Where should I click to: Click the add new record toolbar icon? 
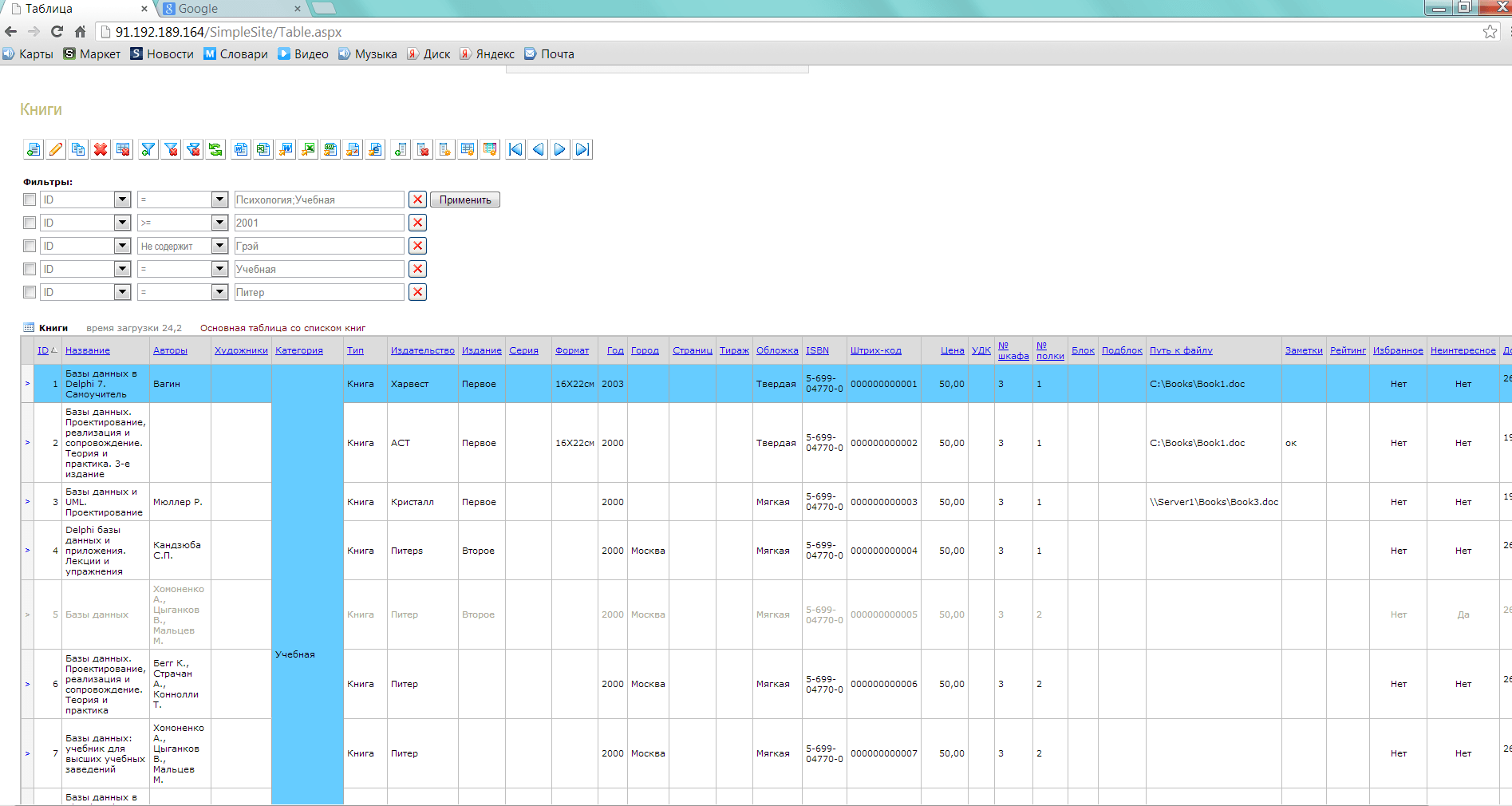point(34,149)
